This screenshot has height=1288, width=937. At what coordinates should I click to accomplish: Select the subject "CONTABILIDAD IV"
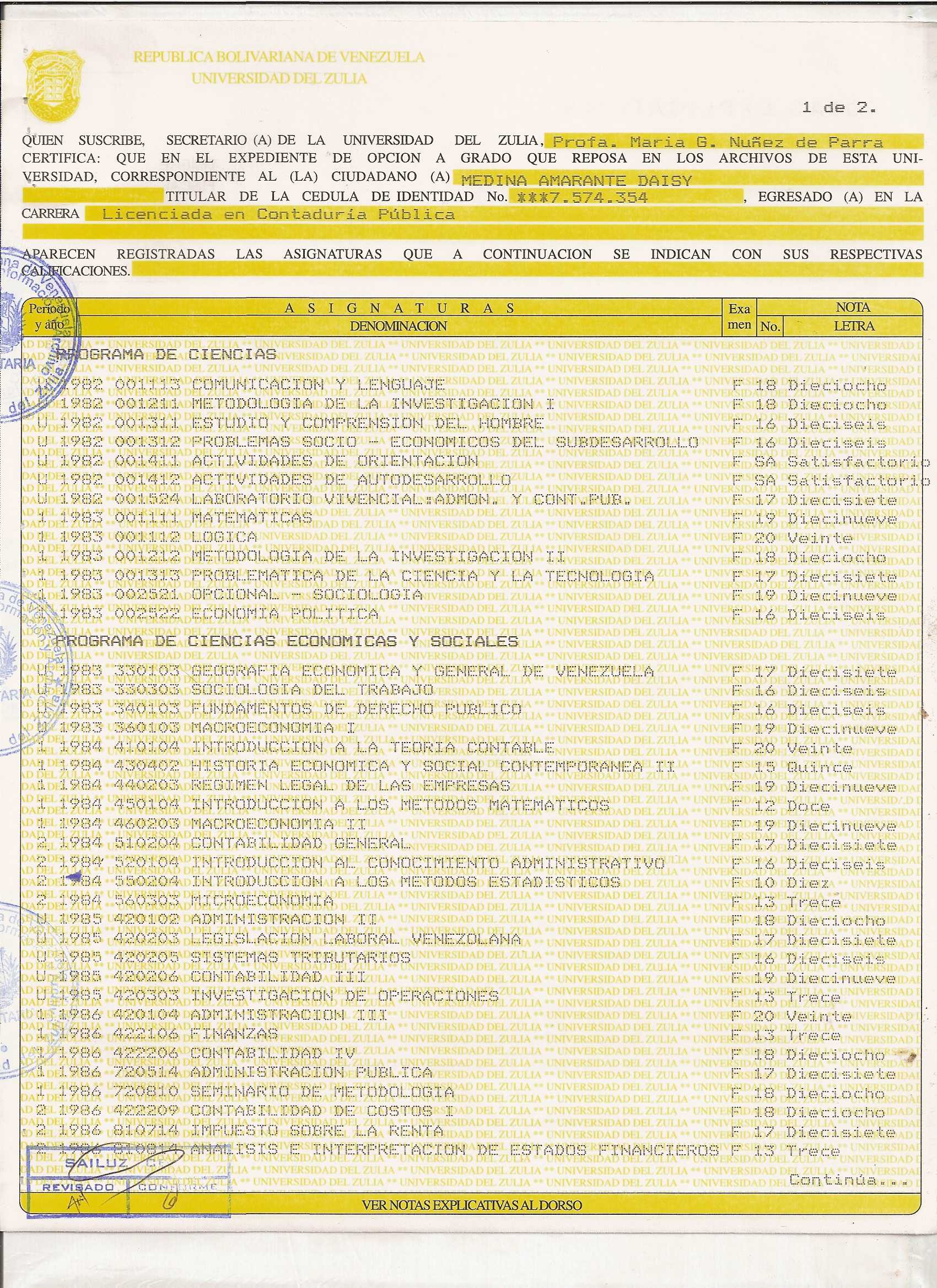click(274, 1054)
